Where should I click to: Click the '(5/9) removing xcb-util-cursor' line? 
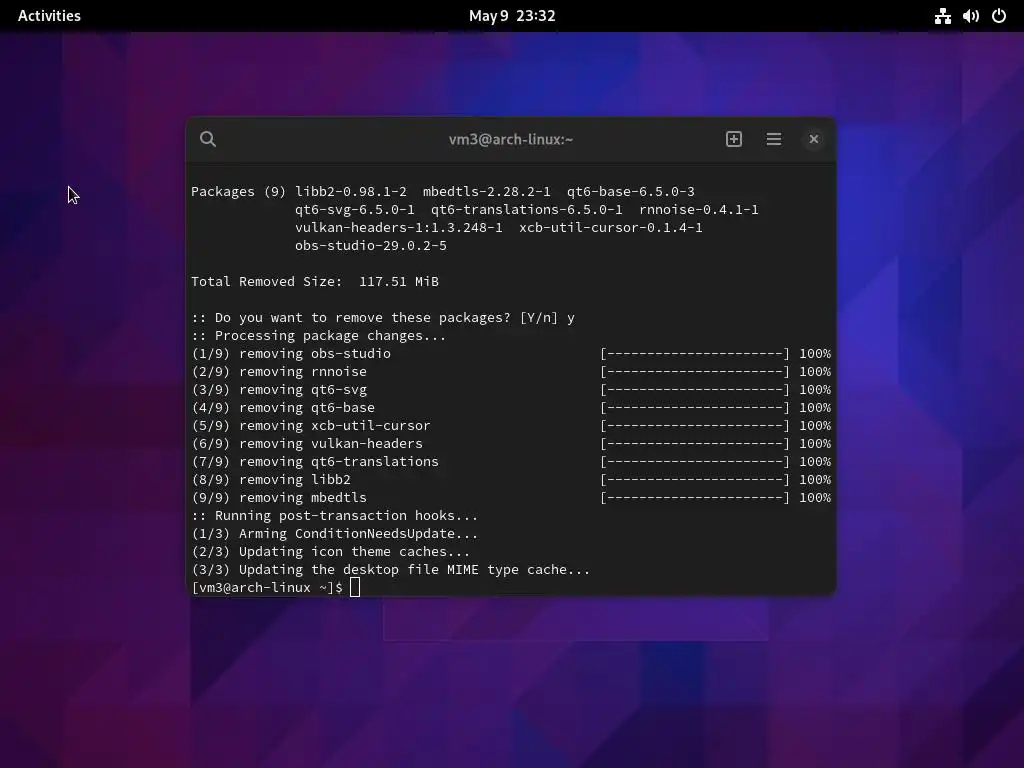(312, 426)
